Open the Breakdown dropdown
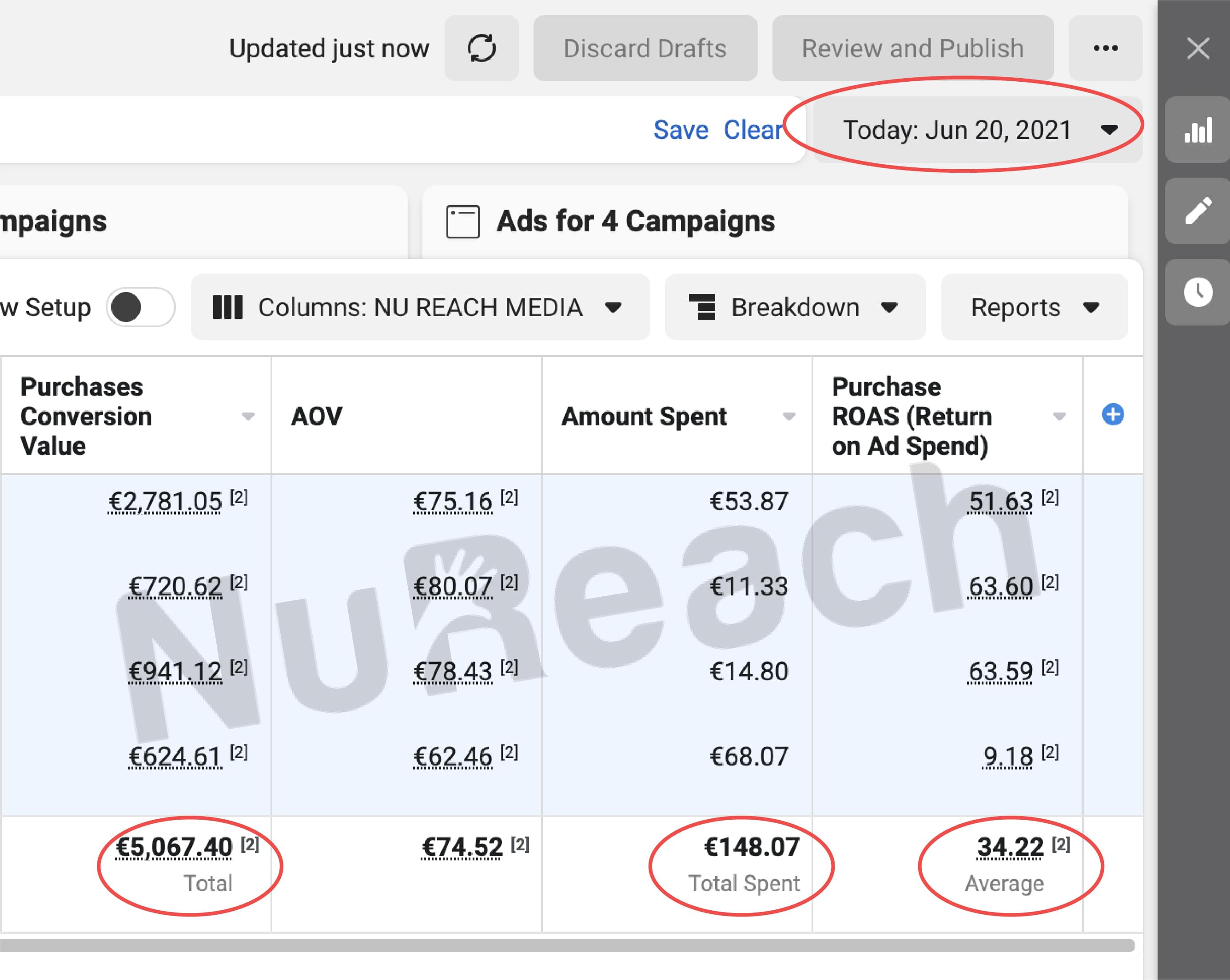The height and width of the screenshot is (980, 1230). pyautogui.click(x=795, y=307)
